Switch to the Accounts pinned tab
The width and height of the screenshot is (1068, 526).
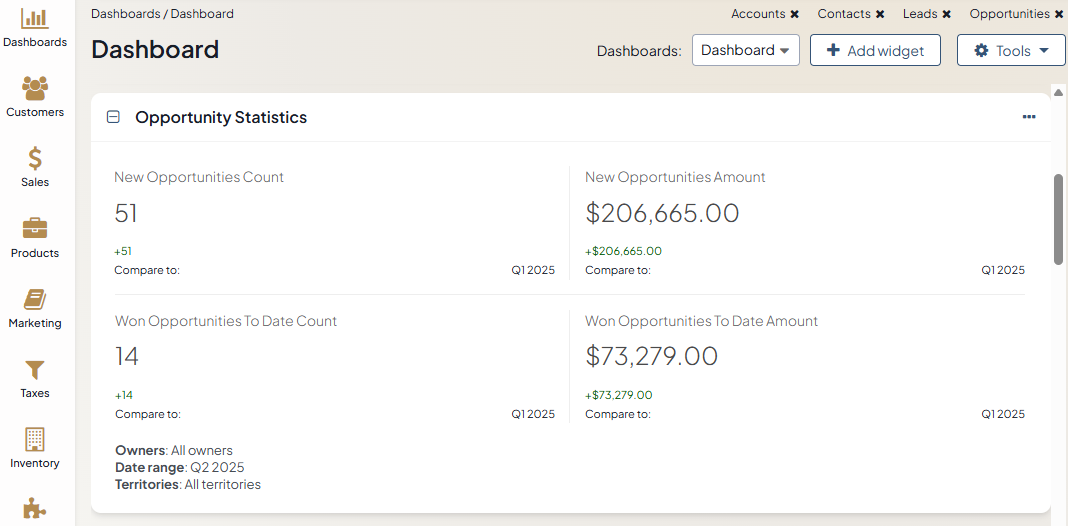[x=758, y=14]
